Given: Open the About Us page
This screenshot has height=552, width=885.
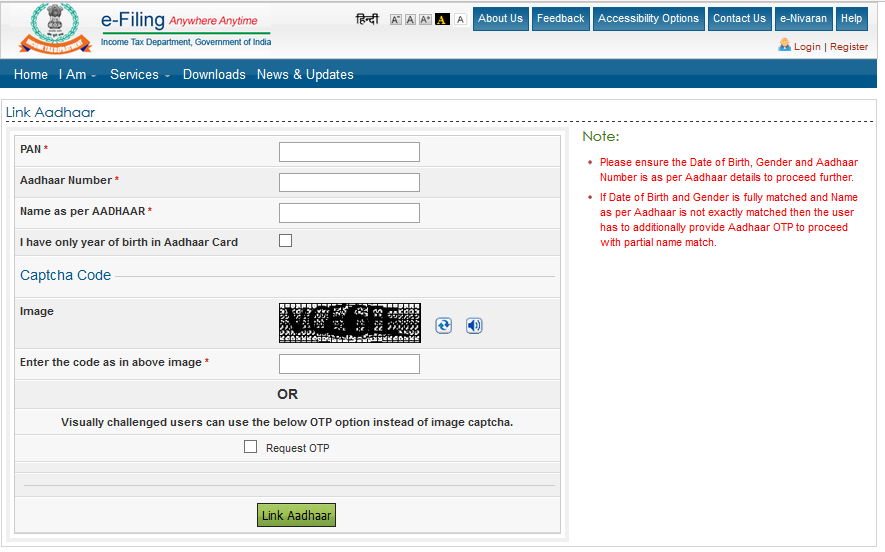Looking at the screenshot, I should (501, 19).
